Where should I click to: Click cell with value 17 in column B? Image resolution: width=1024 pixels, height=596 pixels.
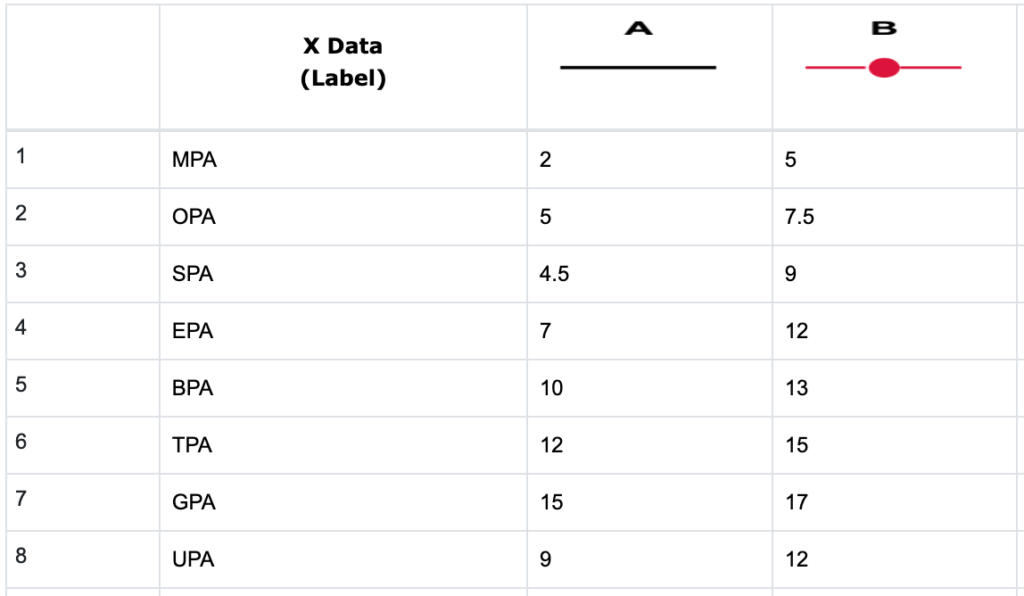pyautogui.click(x=796, y=502)
